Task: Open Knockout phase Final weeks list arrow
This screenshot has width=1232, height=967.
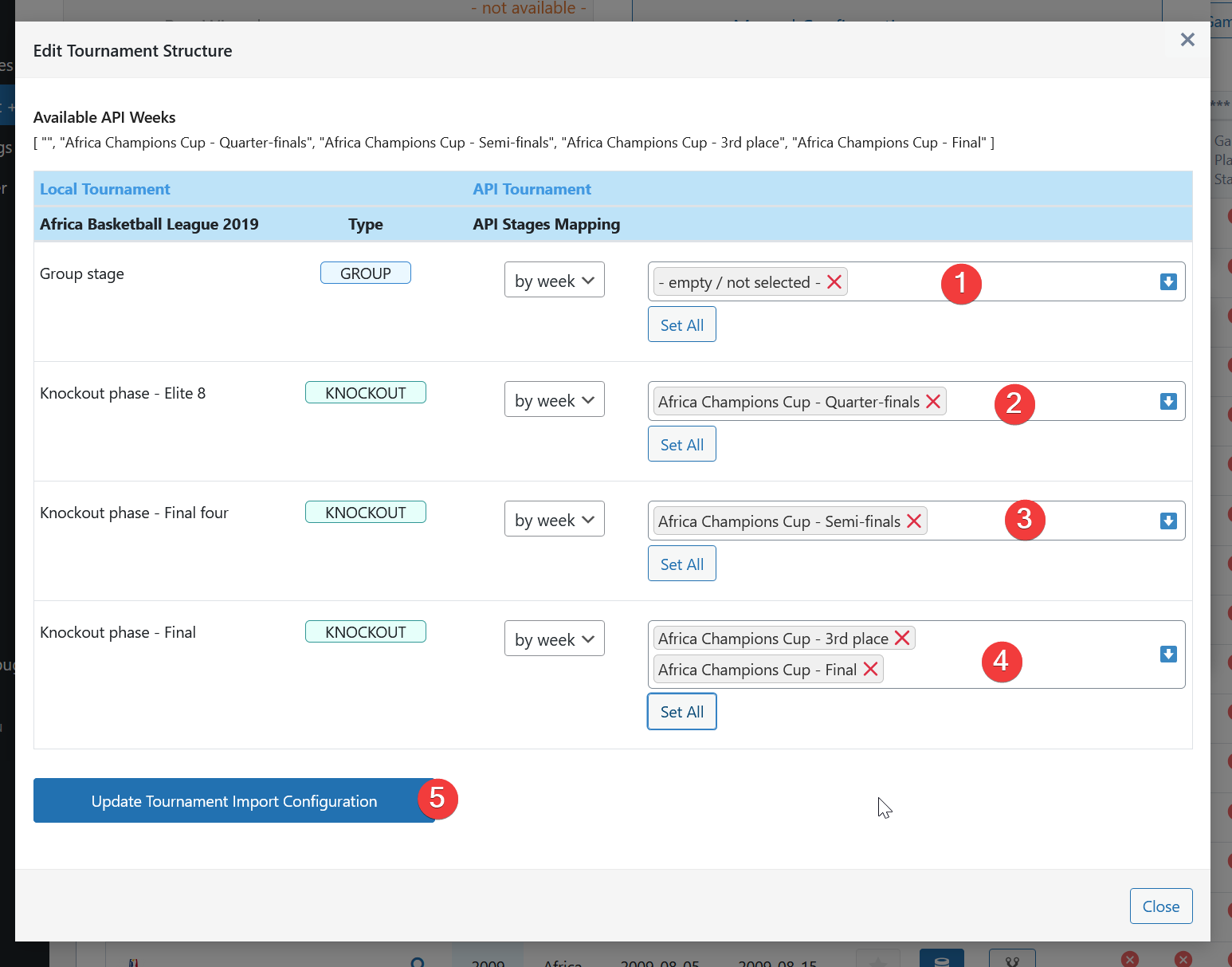Action: pos(1168,654)
